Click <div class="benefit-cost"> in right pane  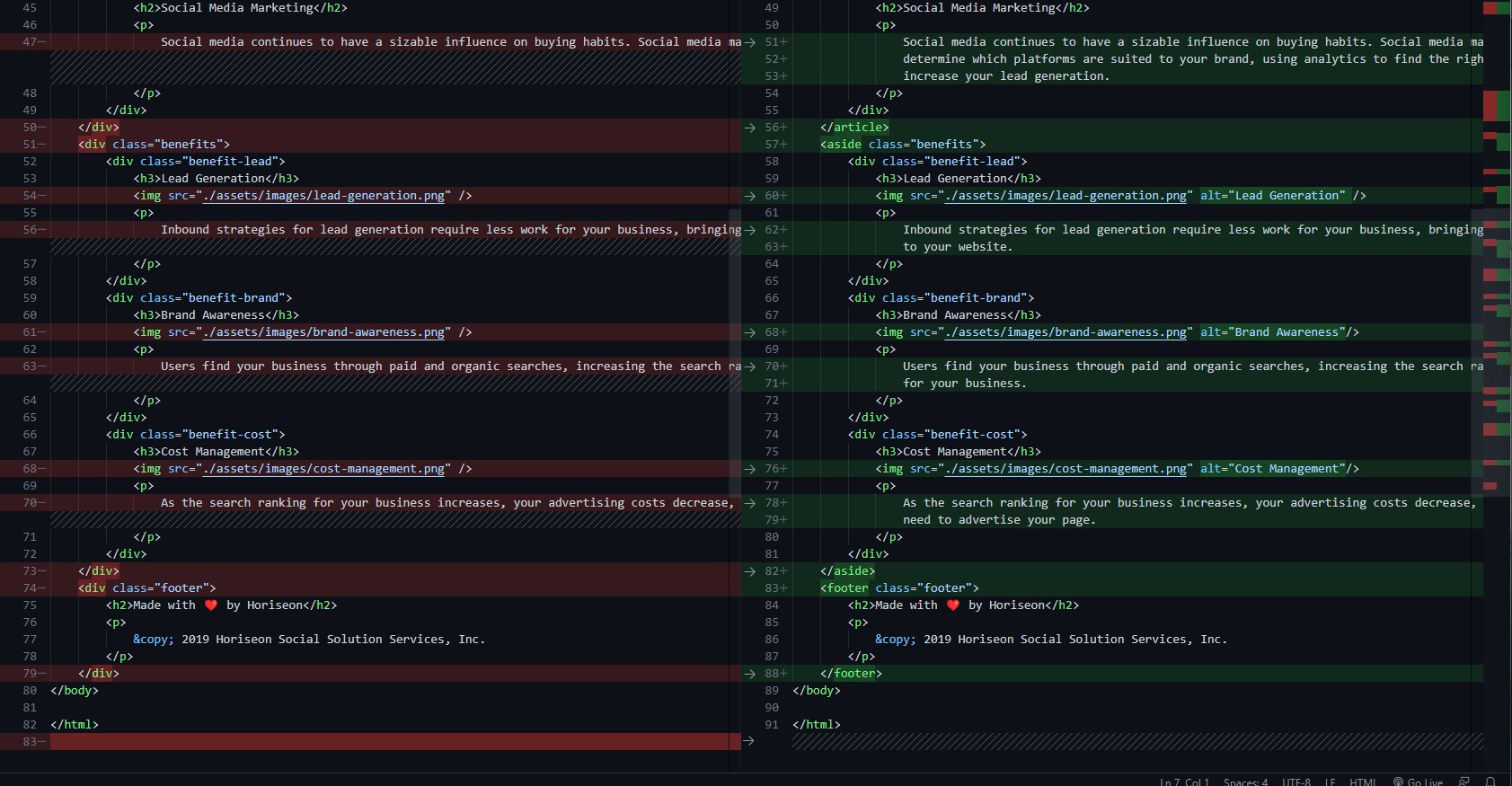[937, 435]
